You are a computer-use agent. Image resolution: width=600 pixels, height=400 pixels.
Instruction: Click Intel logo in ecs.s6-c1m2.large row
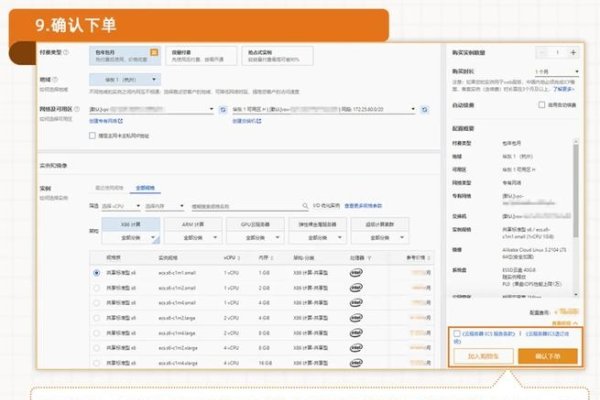[x=356, y=318]
